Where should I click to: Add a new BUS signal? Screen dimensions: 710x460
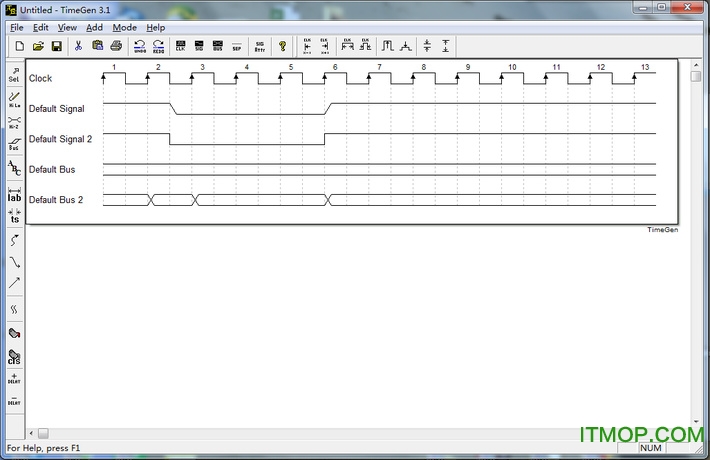pyautogui.click(x=218, y=46)
